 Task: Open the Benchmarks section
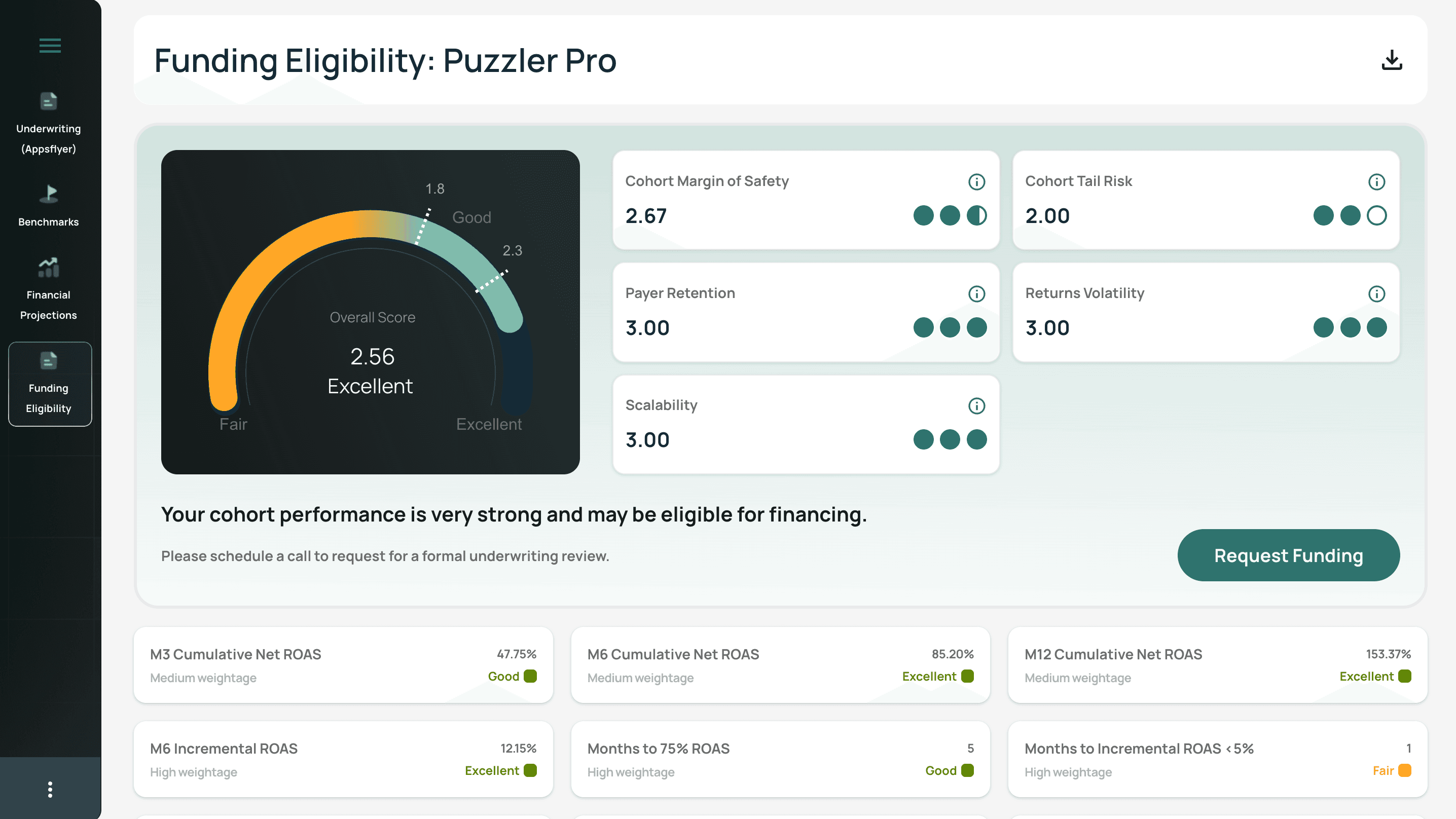pyautogui.click(x=49, y=206)
